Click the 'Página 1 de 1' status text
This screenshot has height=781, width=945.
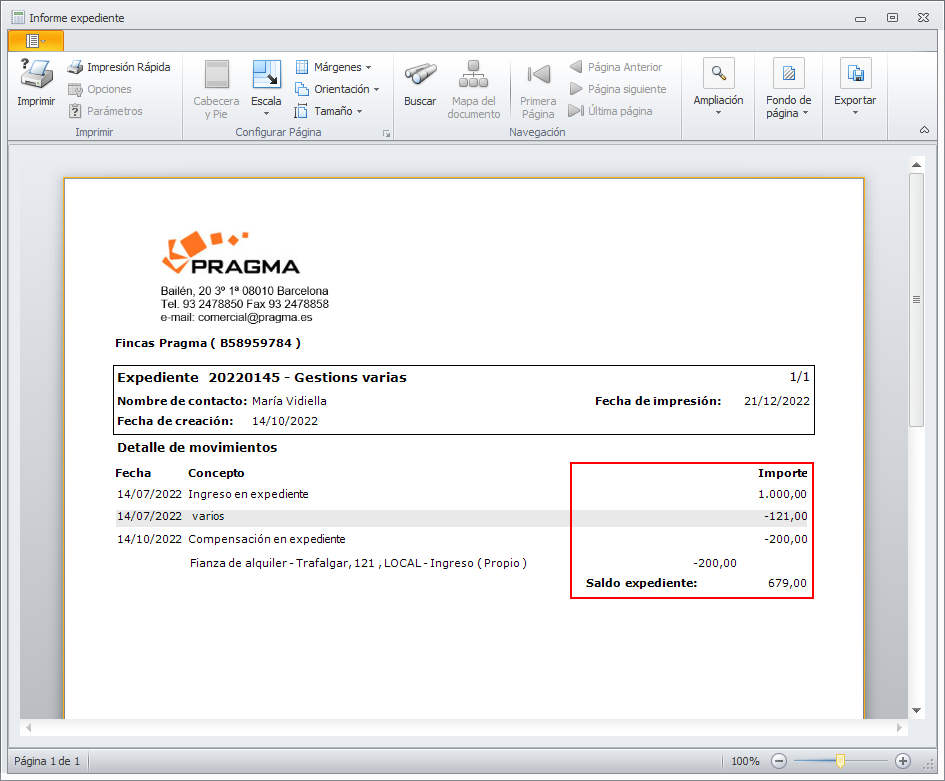pyautogui.click(x=47, y=761)
